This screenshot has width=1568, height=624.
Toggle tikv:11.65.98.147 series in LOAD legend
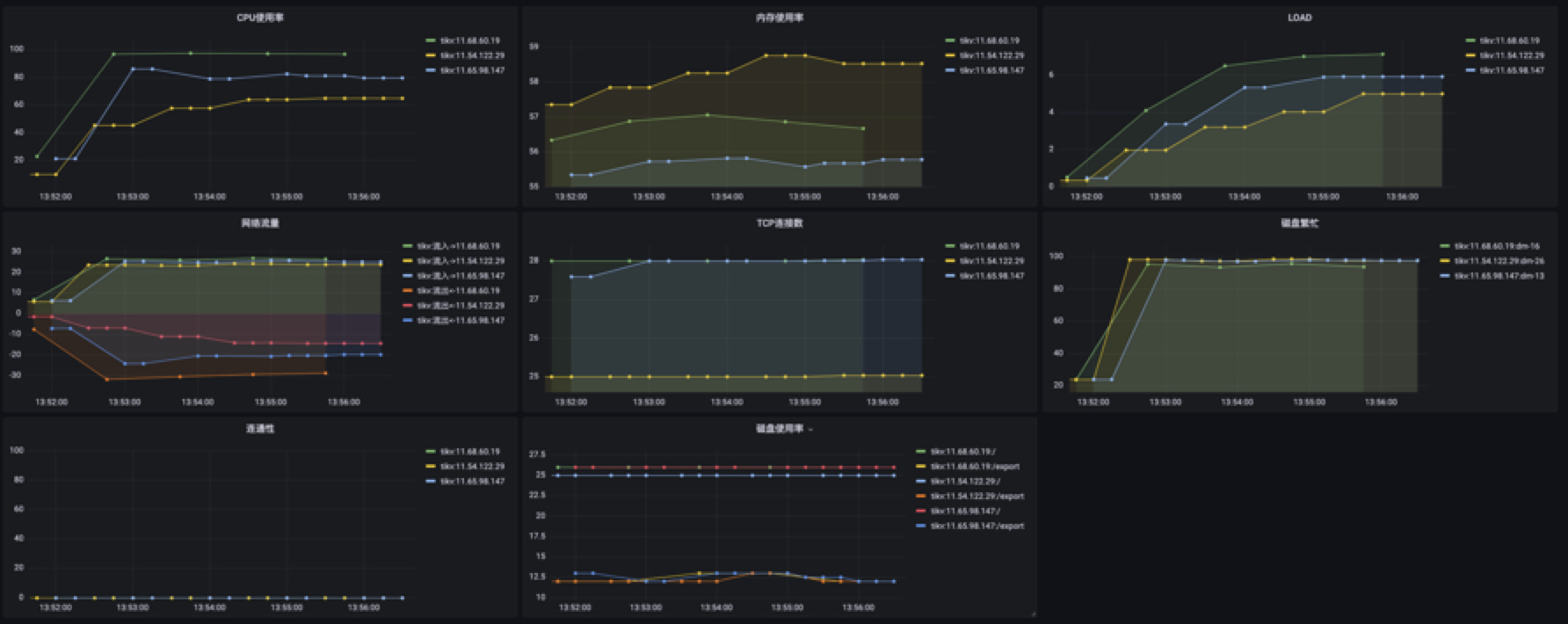[x=1512, y=70]
